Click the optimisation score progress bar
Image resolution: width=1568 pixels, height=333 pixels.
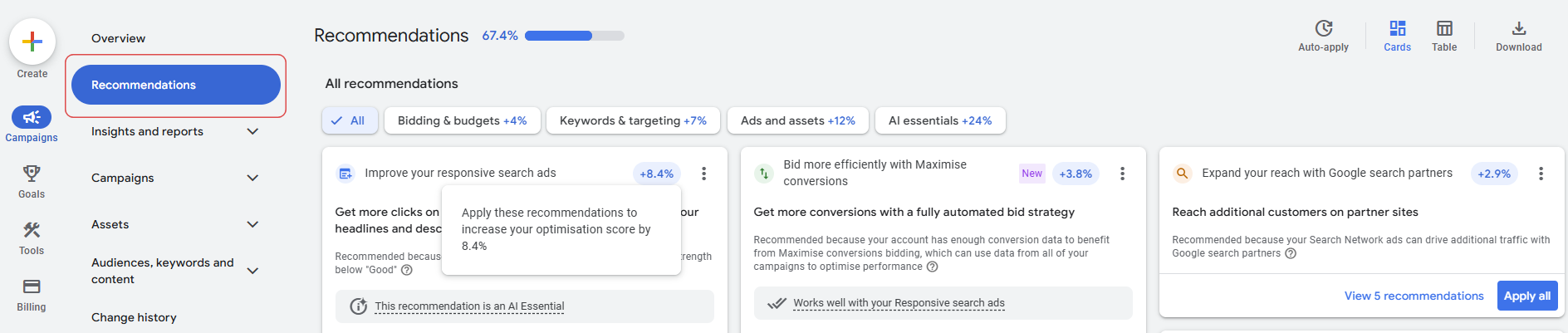575,36
